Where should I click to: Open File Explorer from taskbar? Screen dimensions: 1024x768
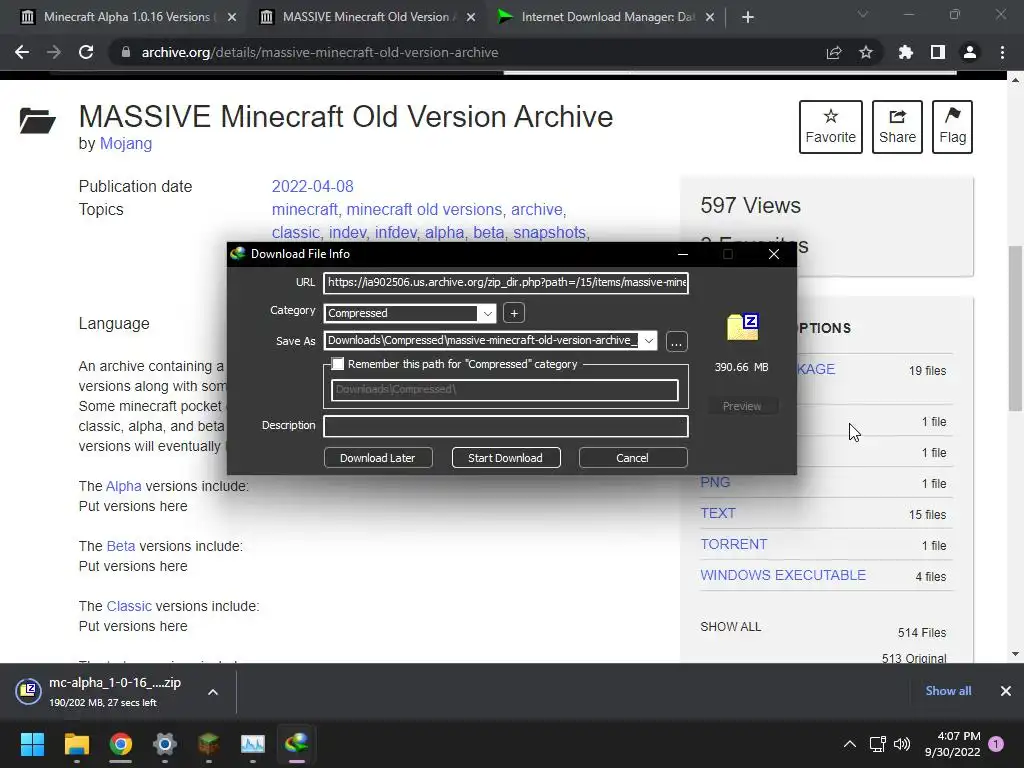[x=76, y=744]
